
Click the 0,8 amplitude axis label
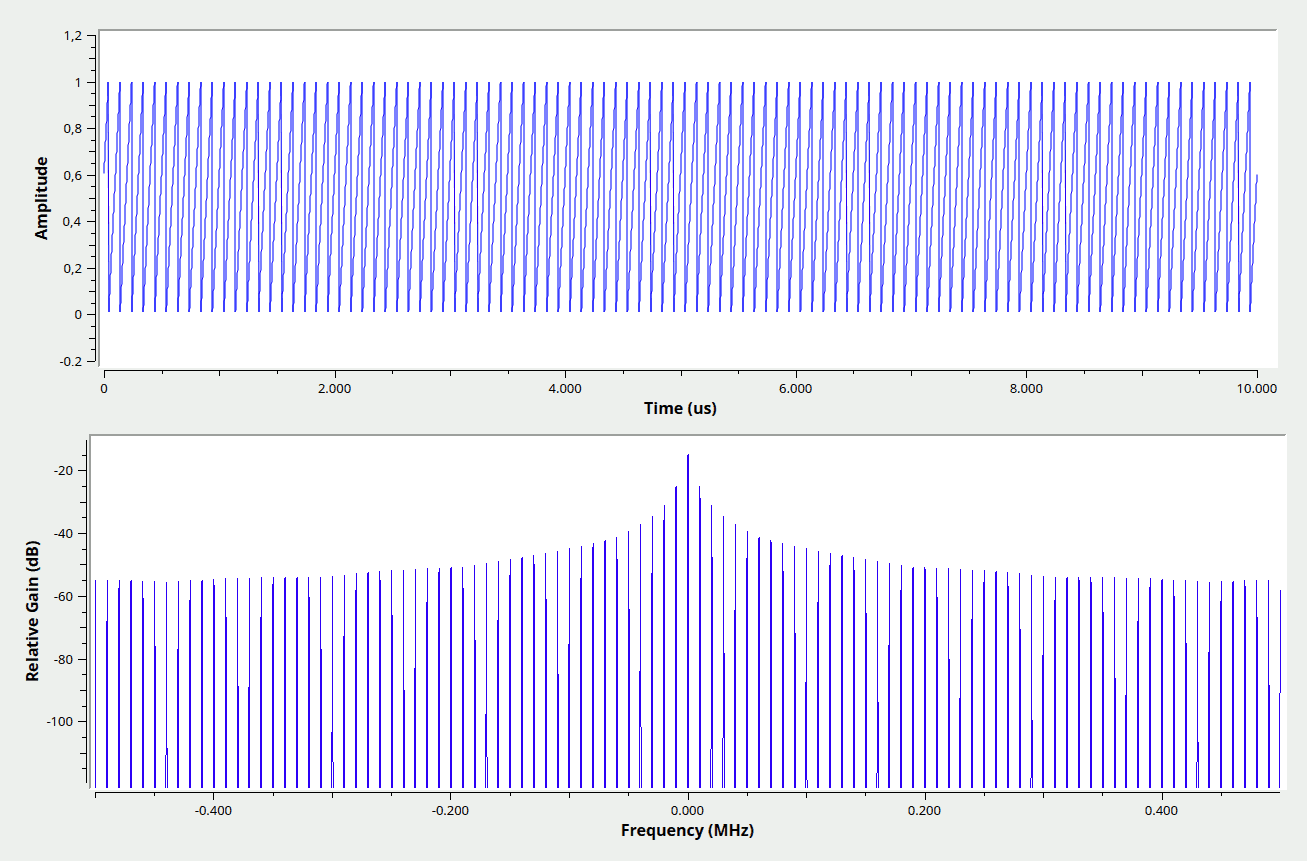coord(72,128)
